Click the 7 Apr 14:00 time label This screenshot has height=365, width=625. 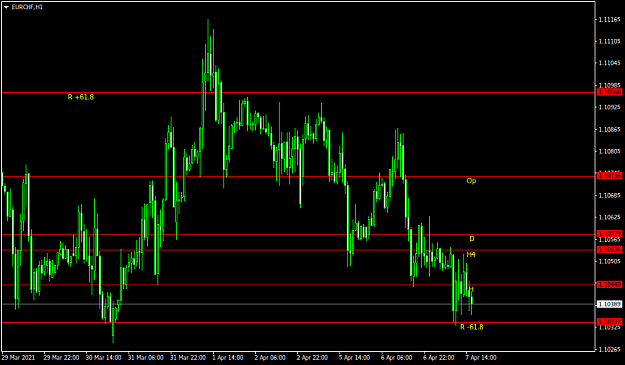pyautogui.click(x=481, y=358)
